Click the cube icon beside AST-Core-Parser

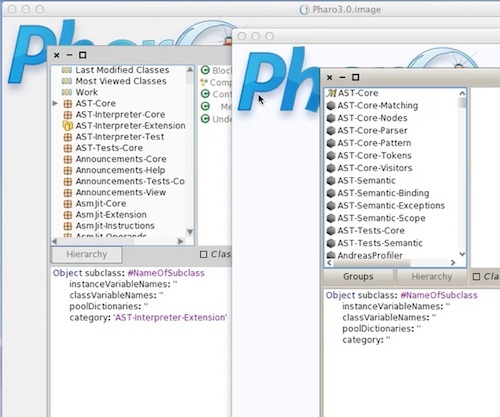(x=331, y=131)
